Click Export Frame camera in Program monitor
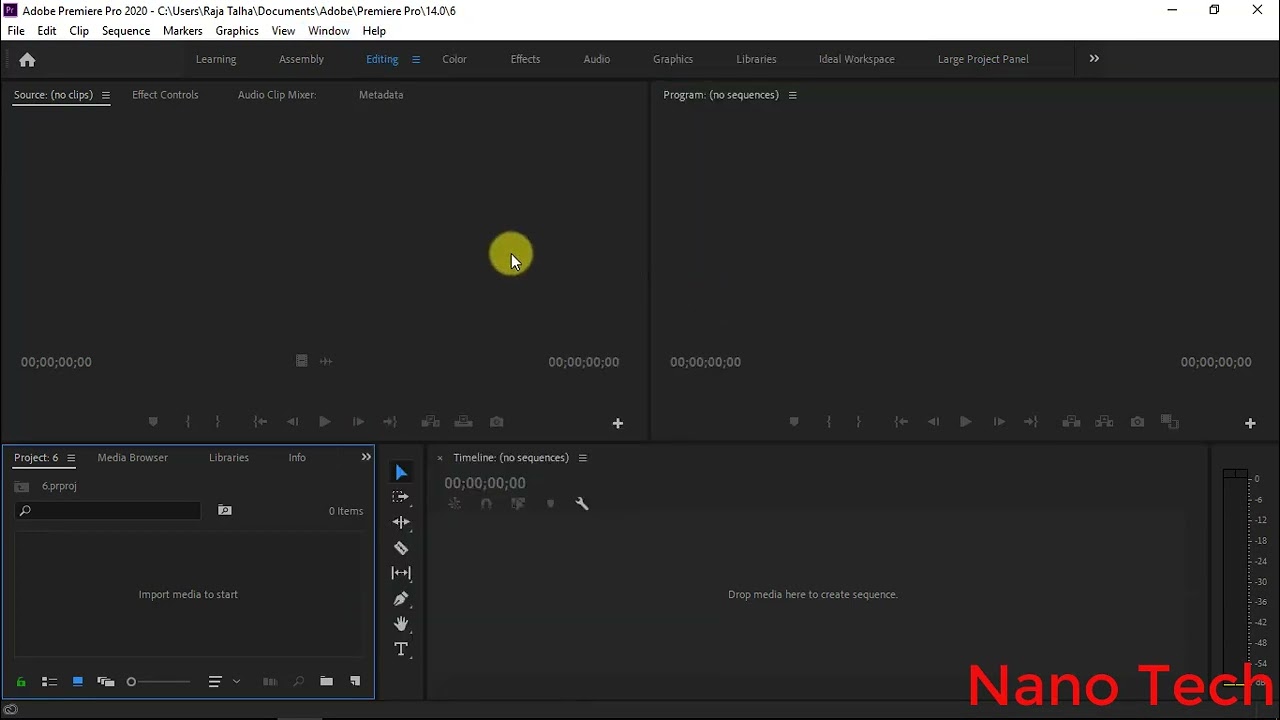The height and width of the screenshot is (720, 1280). pos(1137,422)
